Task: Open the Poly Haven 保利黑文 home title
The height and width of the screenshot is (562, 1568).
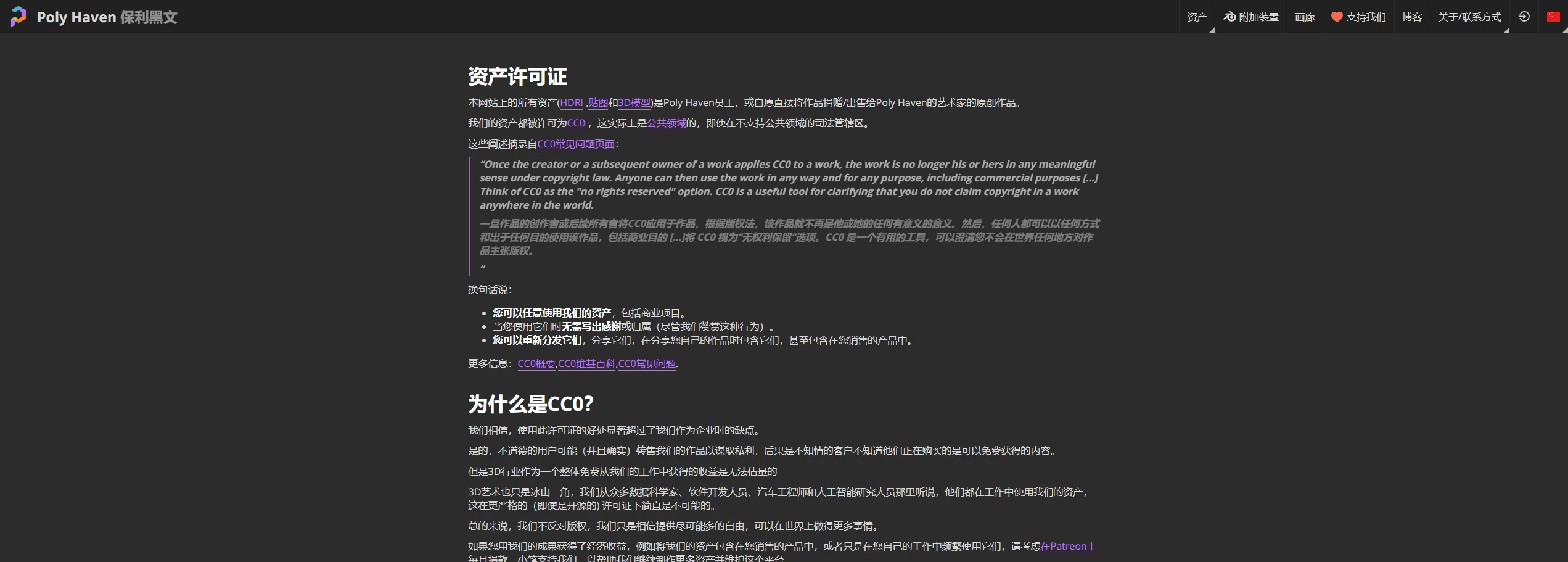Action: (x=107, y=17)
